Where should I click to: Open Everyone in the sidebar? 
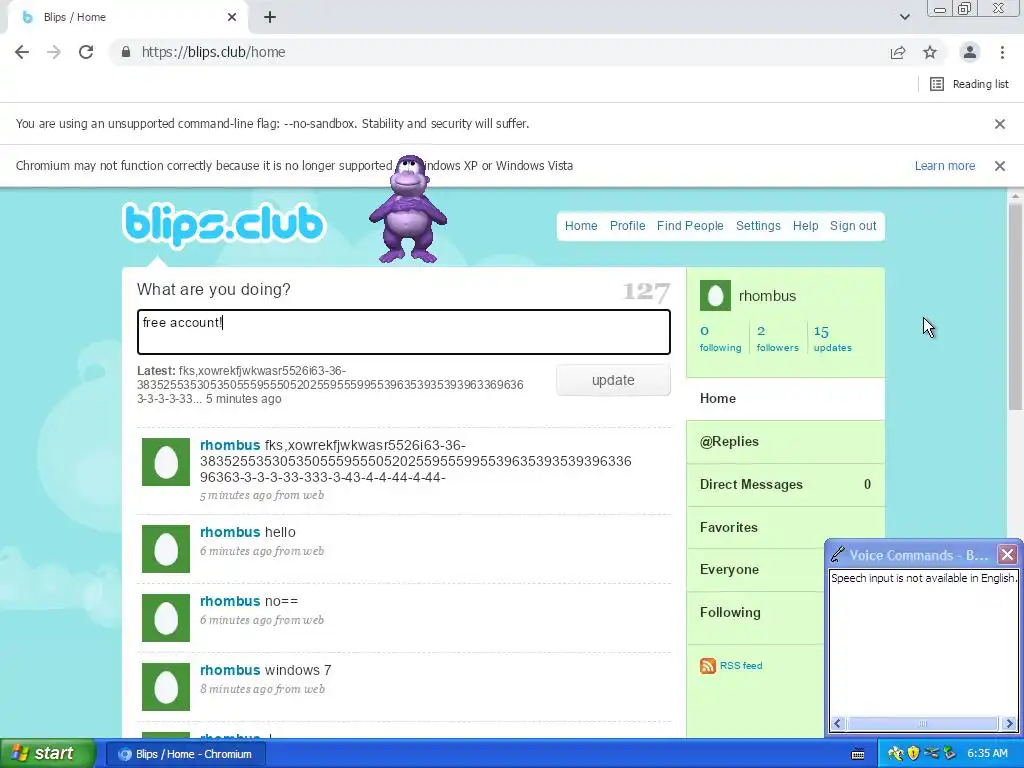pos(755,569)
